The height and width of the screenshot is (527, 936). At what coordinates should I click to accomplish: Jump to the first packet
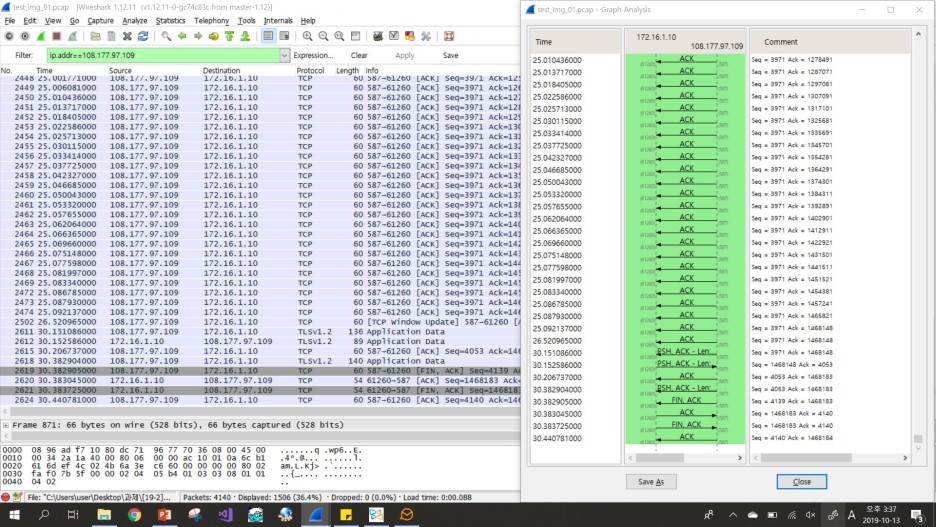coord(229,36)
